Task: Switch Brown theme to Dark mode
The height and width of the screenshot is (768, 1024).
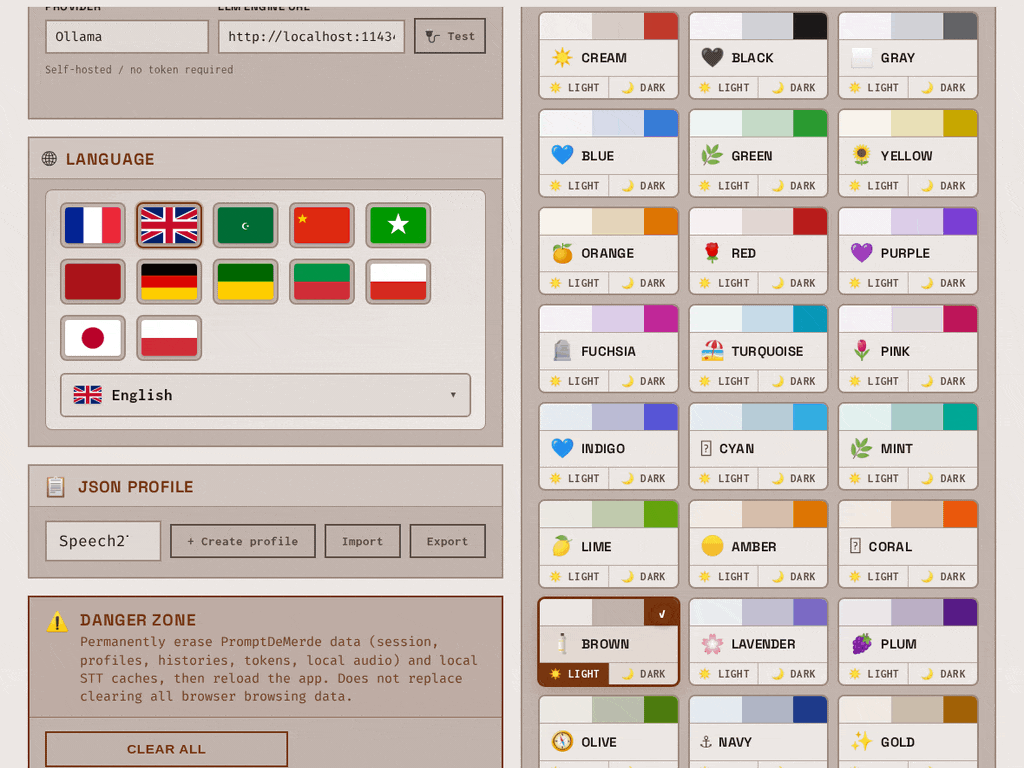Action: [x=644, y=674]
